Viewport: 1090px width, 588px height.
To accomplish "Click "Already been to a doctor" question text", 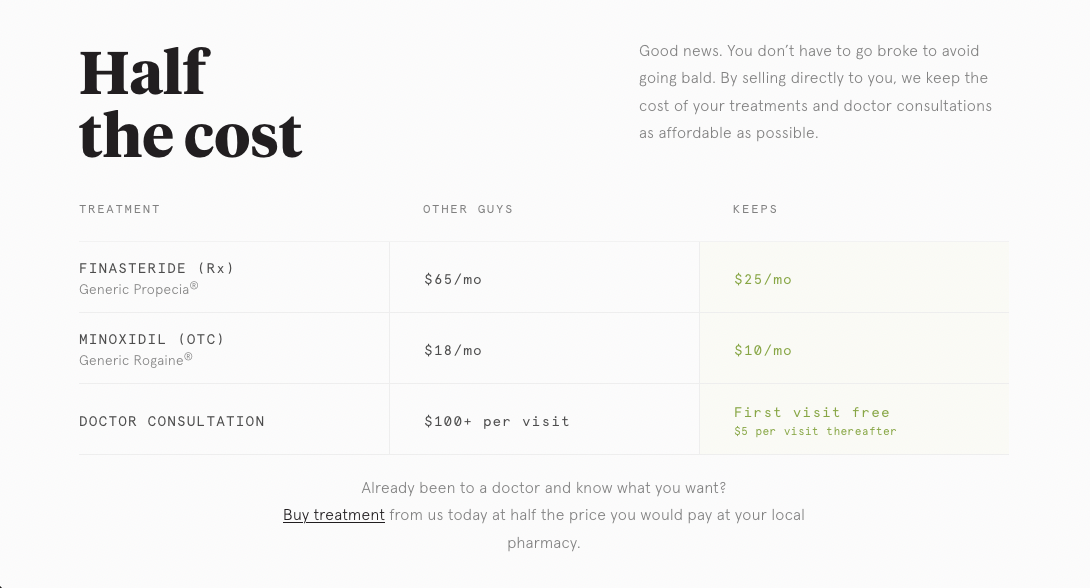I will tap(544, 488).
